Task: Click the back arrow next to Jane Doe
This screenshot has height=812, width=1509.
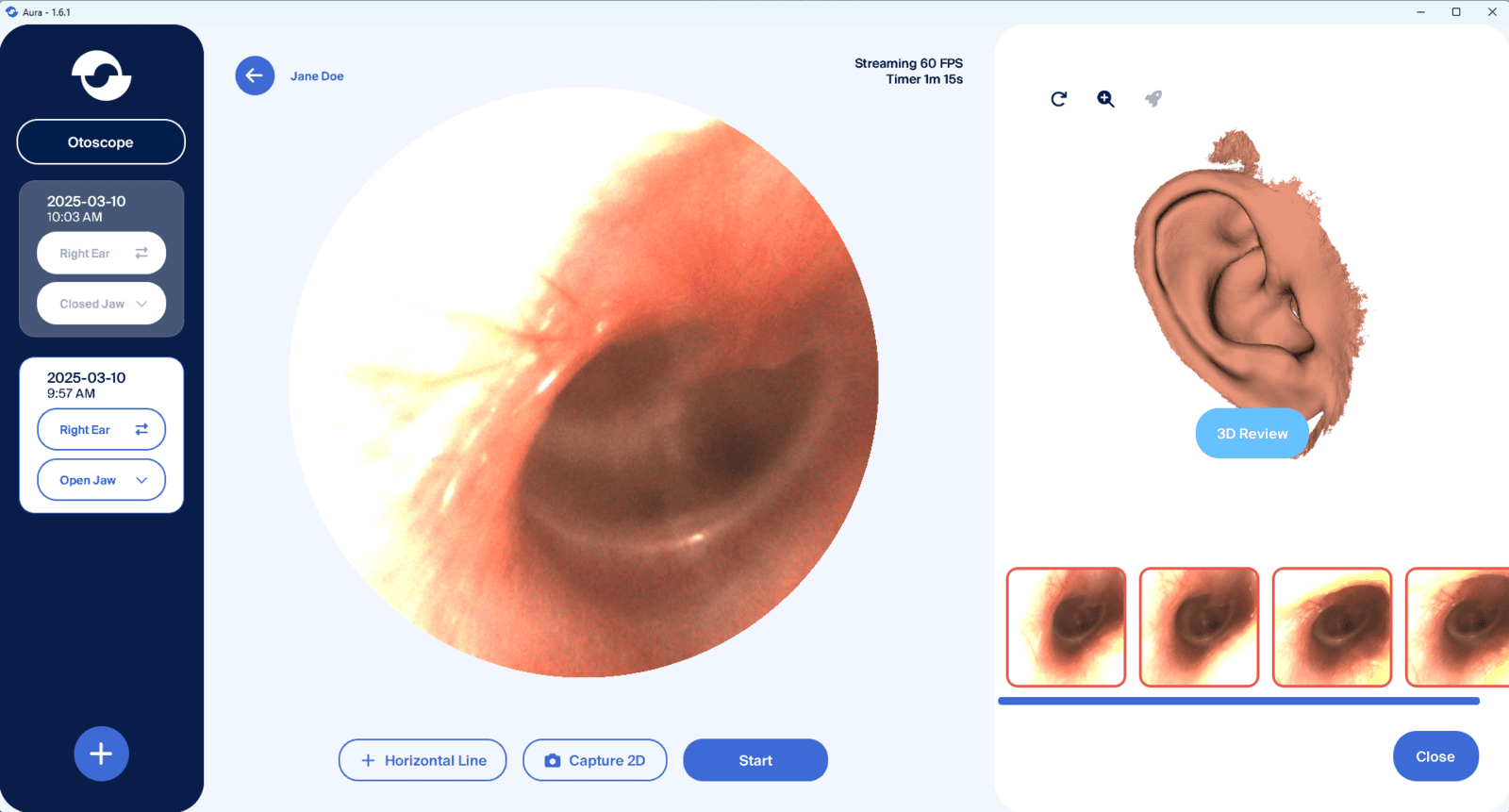Action: 255,75
